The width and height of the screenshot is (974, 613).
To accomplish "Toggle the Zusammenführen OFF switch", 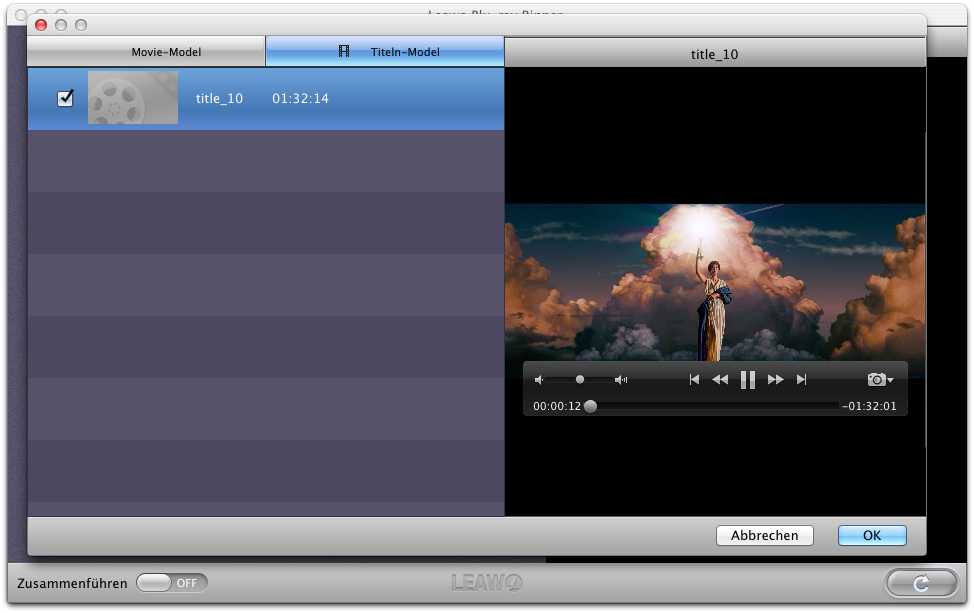I will [x=171, y=583].
